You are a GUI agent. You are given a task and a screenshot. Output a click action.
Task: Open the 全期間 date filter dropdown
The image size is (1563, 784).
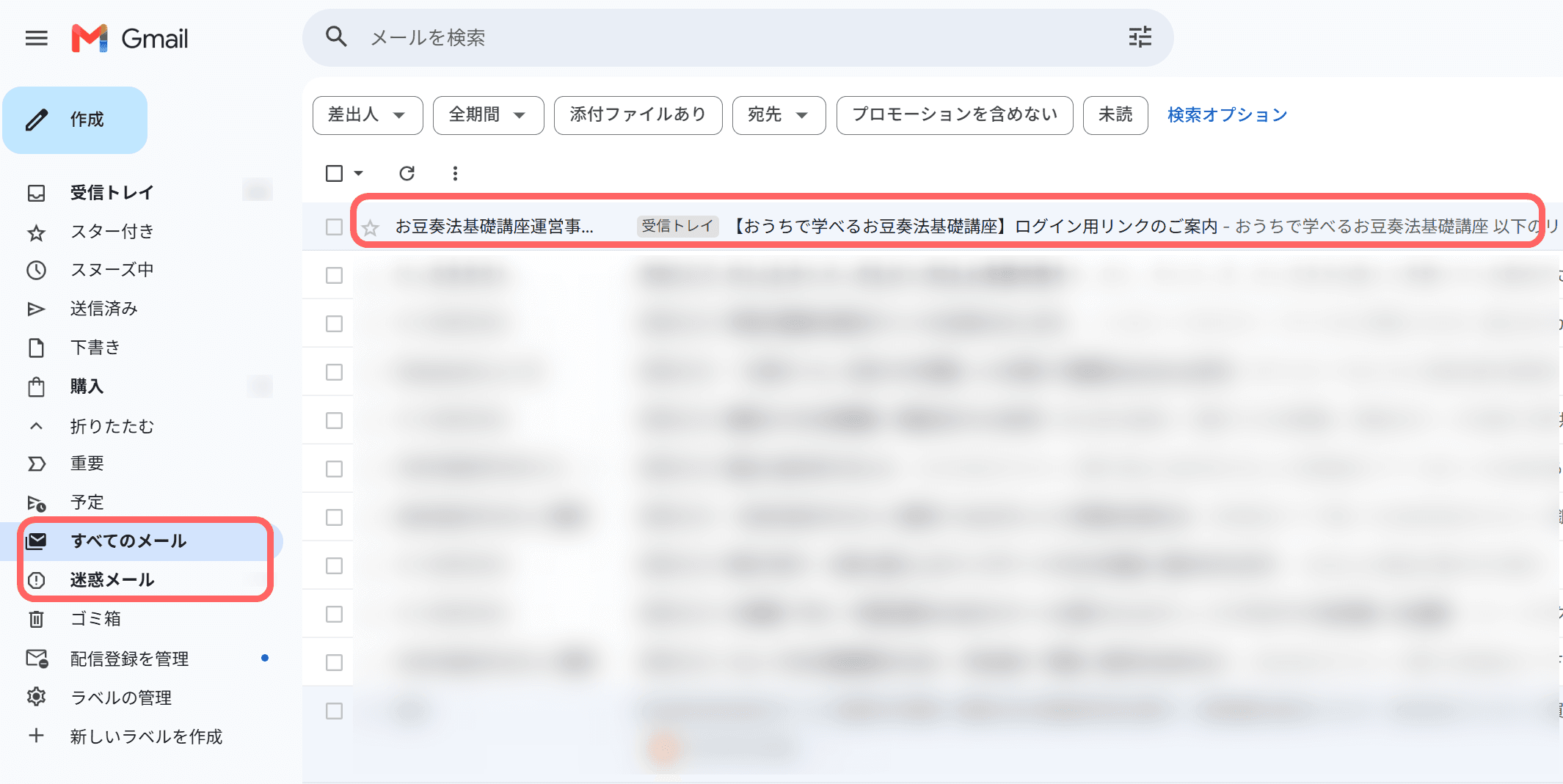[x=488, y=115]
